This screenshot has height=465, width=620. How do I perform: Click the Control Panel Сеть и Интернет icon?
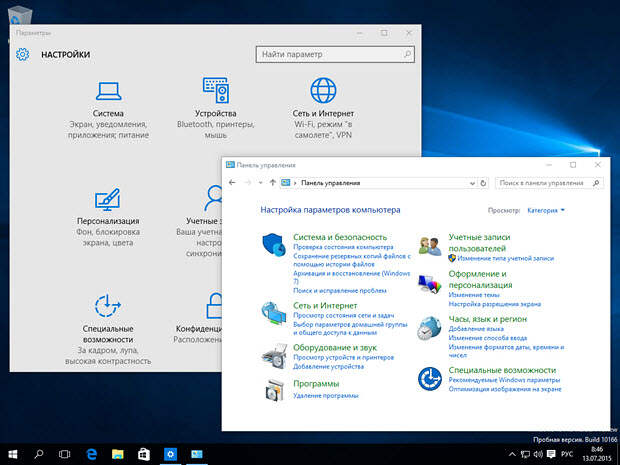tap(274, 313)
